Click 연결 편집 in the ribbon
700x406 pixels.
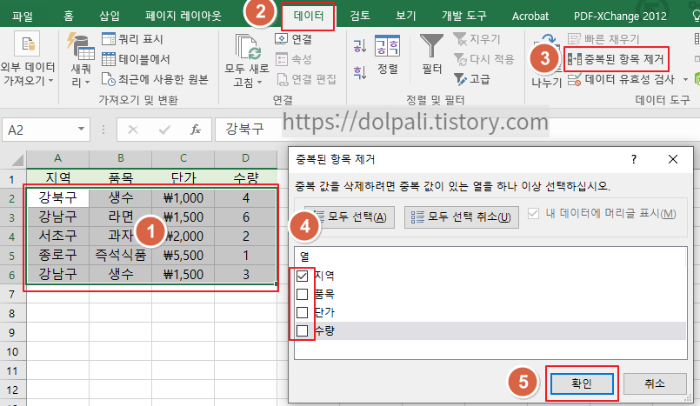coord(306,79)
